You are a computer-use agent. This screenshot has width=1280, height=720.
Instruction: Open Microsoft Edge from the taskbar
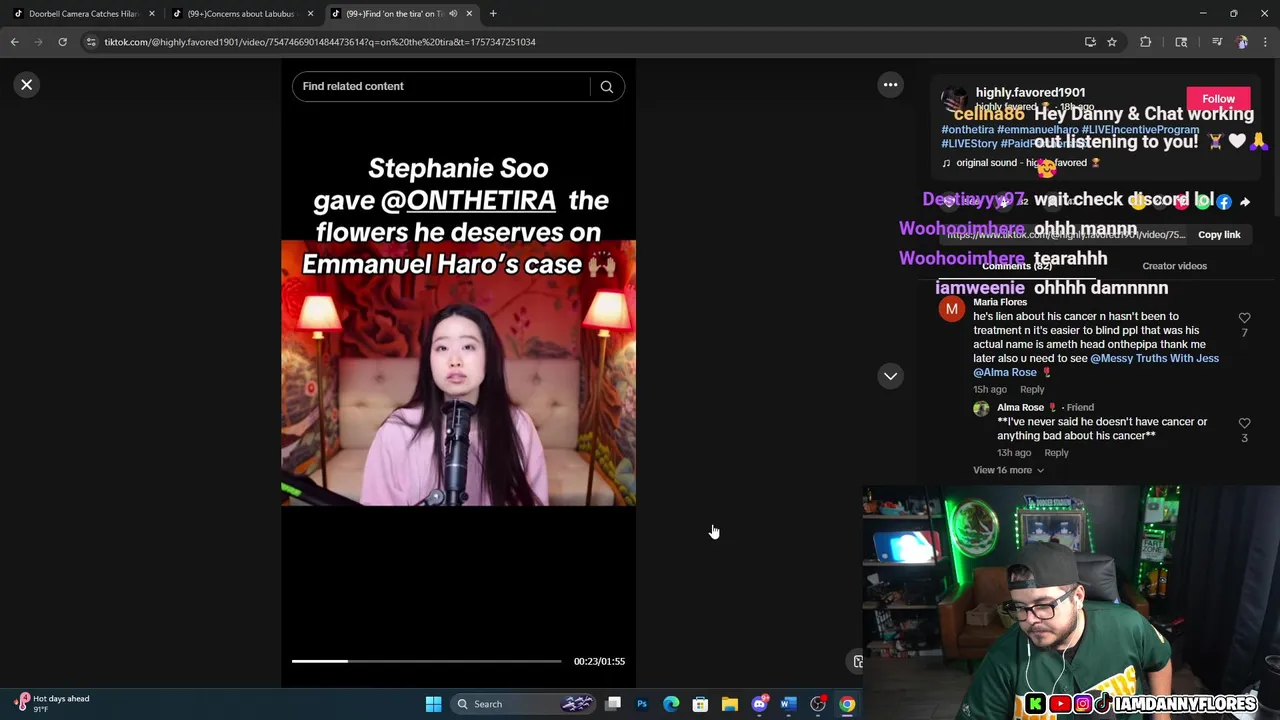coord(671,704)
